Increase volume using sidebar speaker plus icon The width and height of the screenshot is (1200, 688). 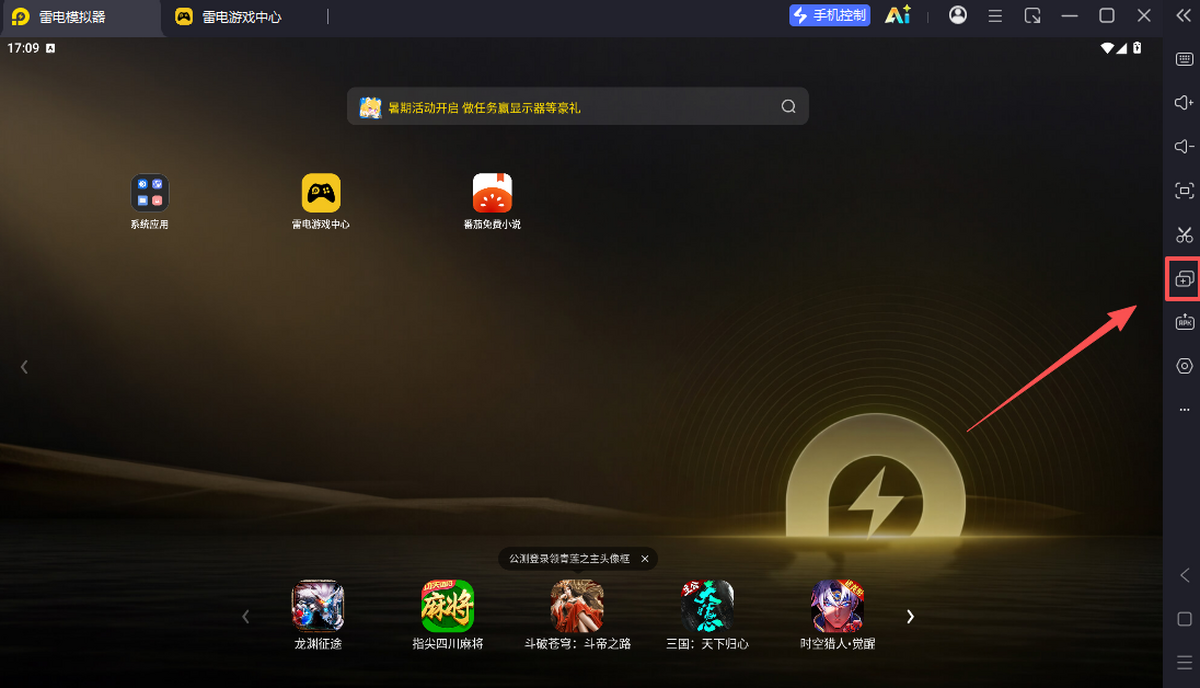(x=1184, y=103)
